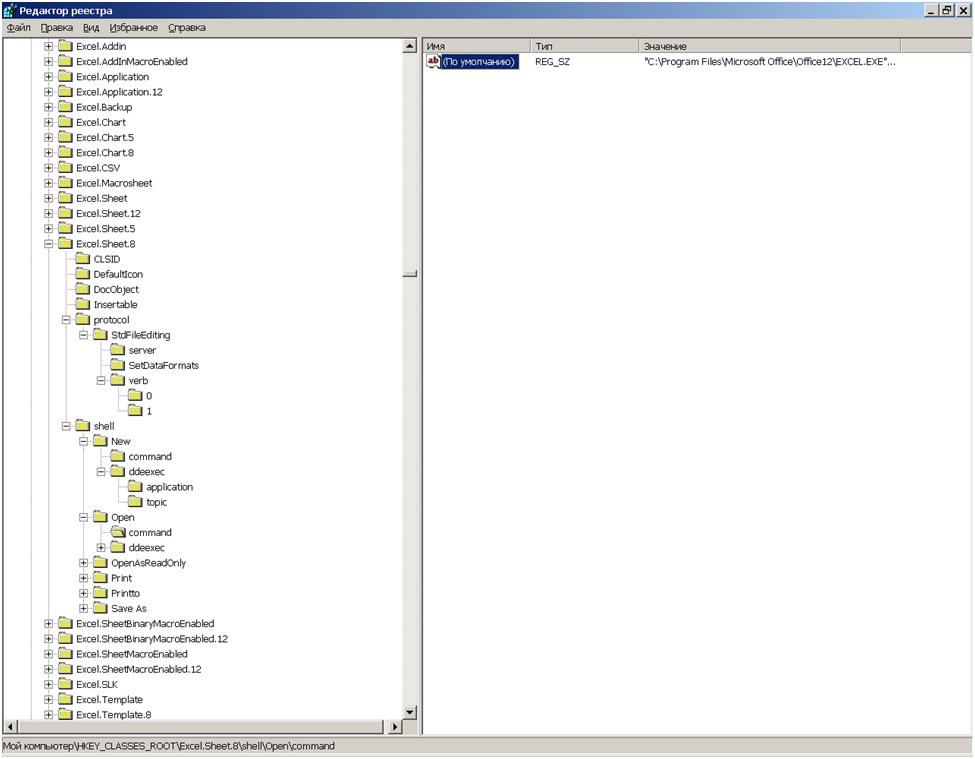Select the Save As key

(x=128, y=609)
